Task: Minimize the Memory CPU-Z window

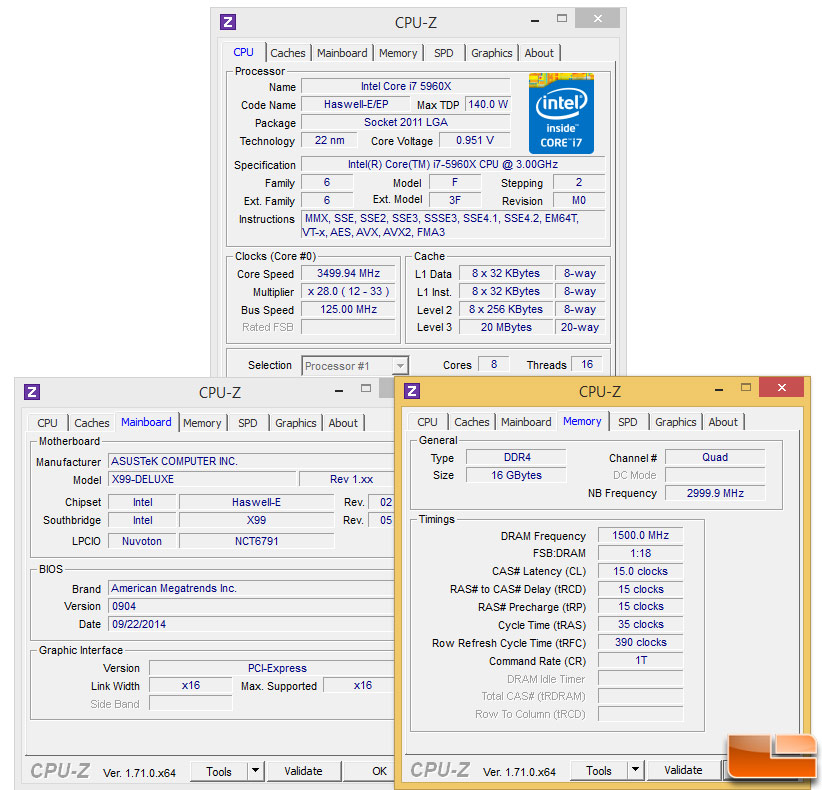Action: tap(719, 390)
